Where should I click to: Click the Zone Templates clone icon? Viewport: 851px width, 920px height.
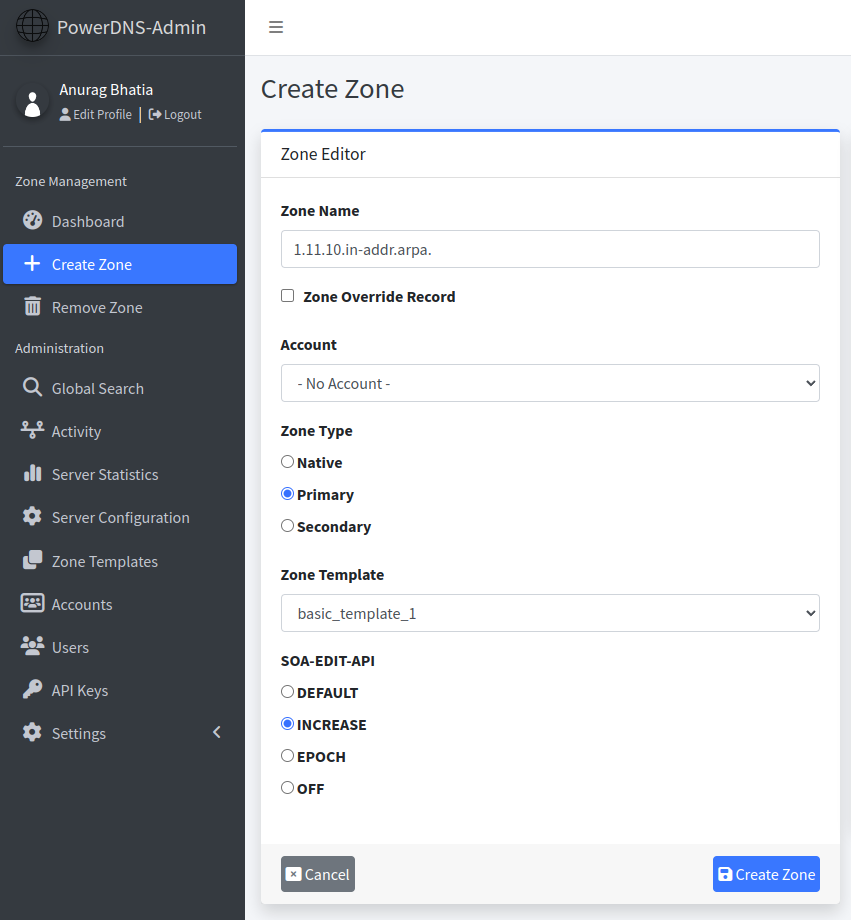click(x=32, y=560)
